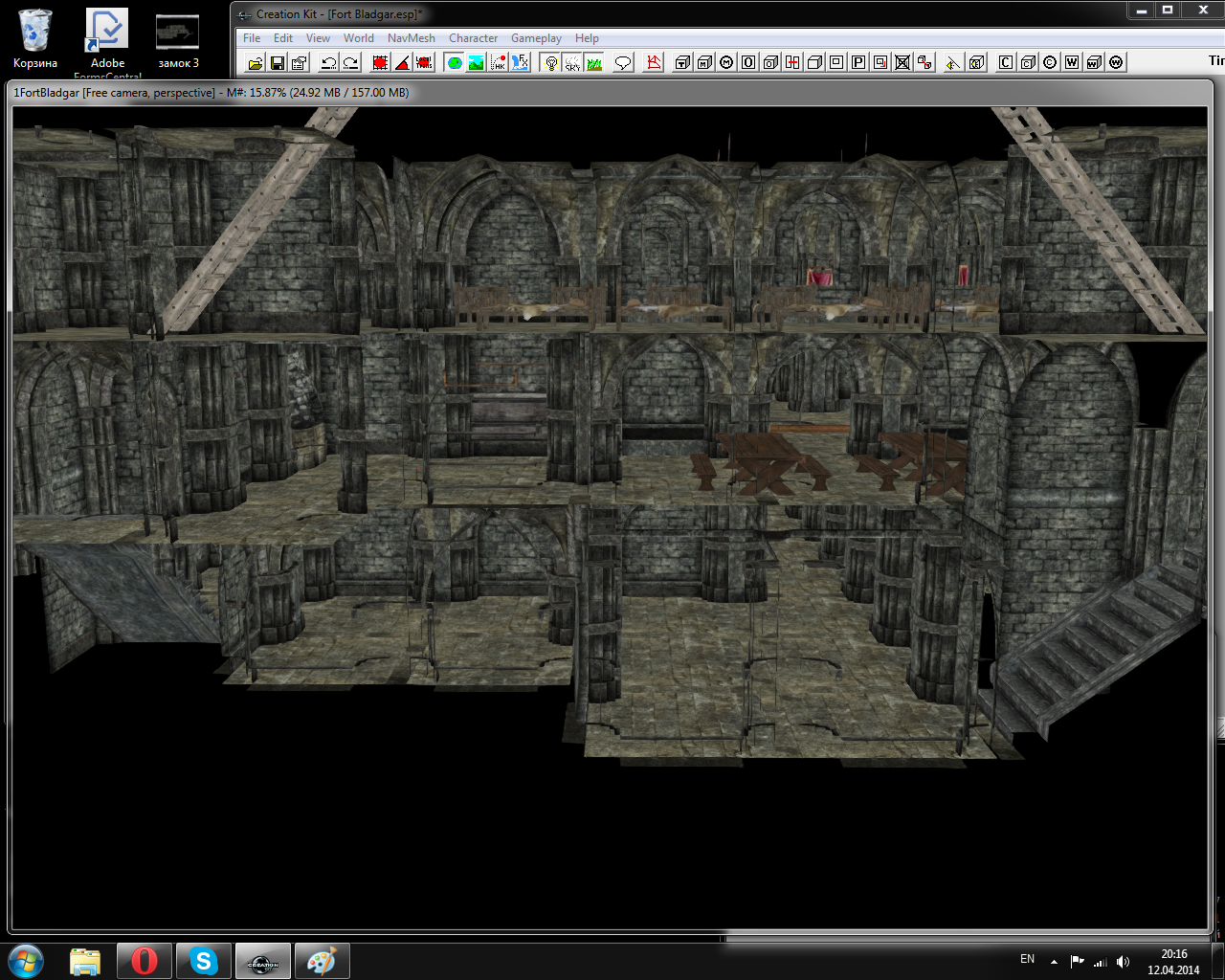
Task: Open Skype from the taskbar
Action: (204, 961)
